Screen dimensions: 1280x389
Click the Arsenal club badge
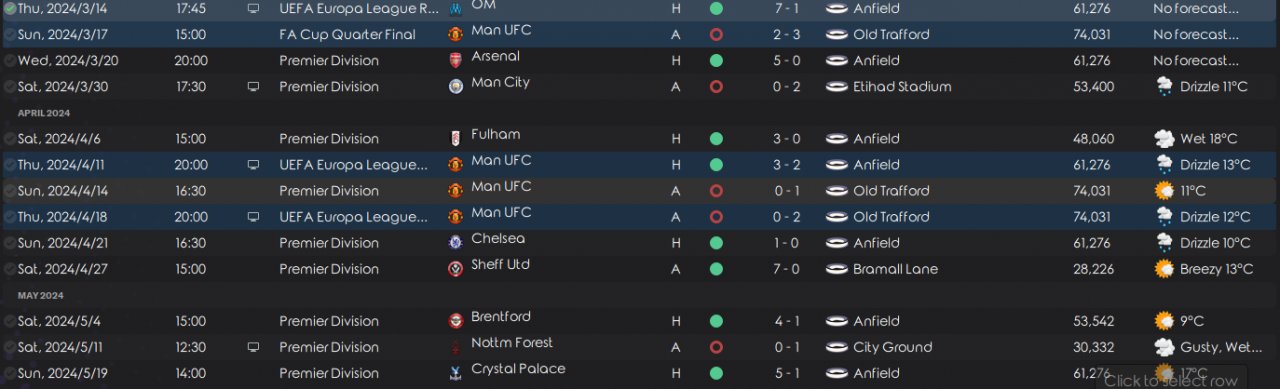(x=456, y=60)
